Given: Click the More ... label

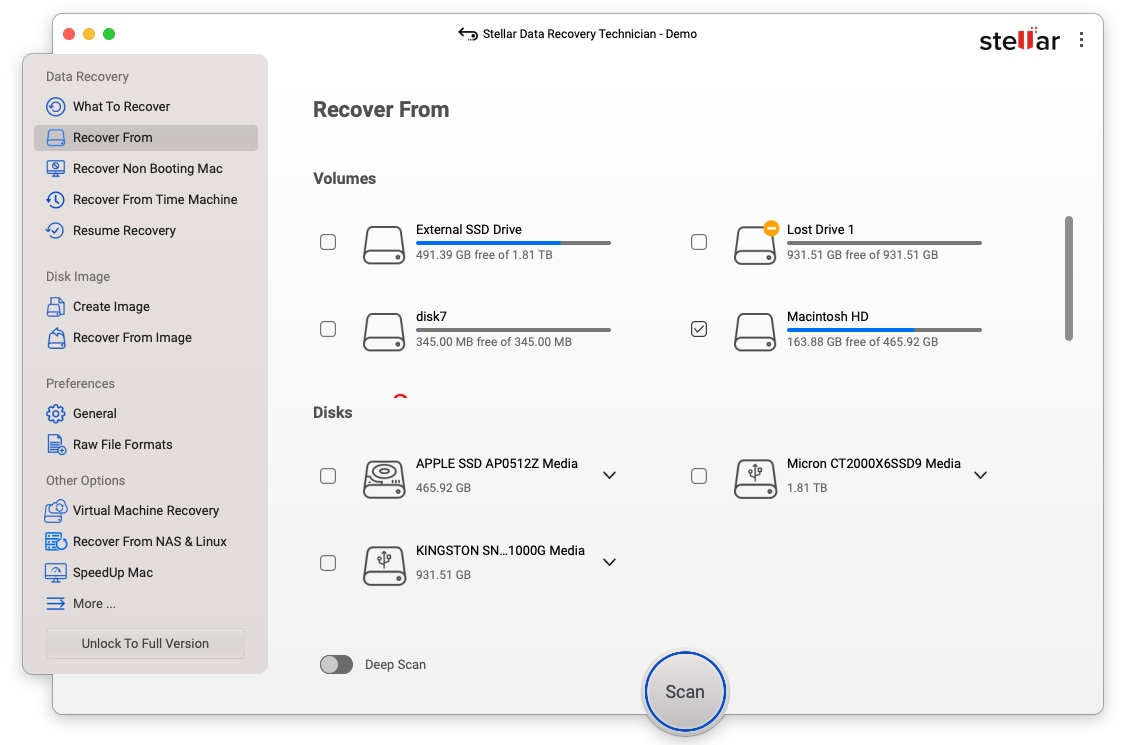Looking at the screenshot, I should [x=94, y=603].
